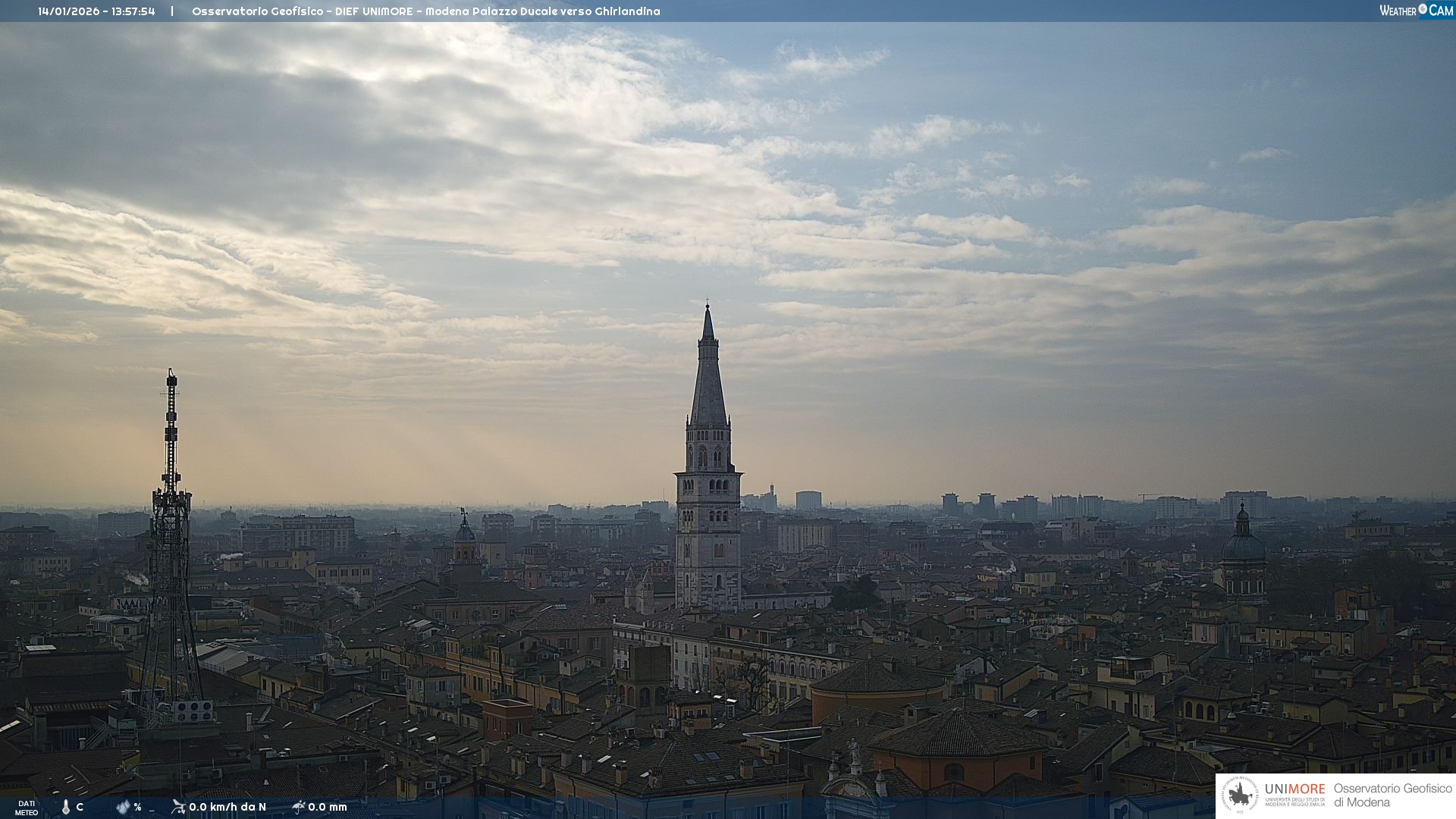The image size is (1456, 819).
Task: Click the church dome on the right
Action: pos(1243,546)
